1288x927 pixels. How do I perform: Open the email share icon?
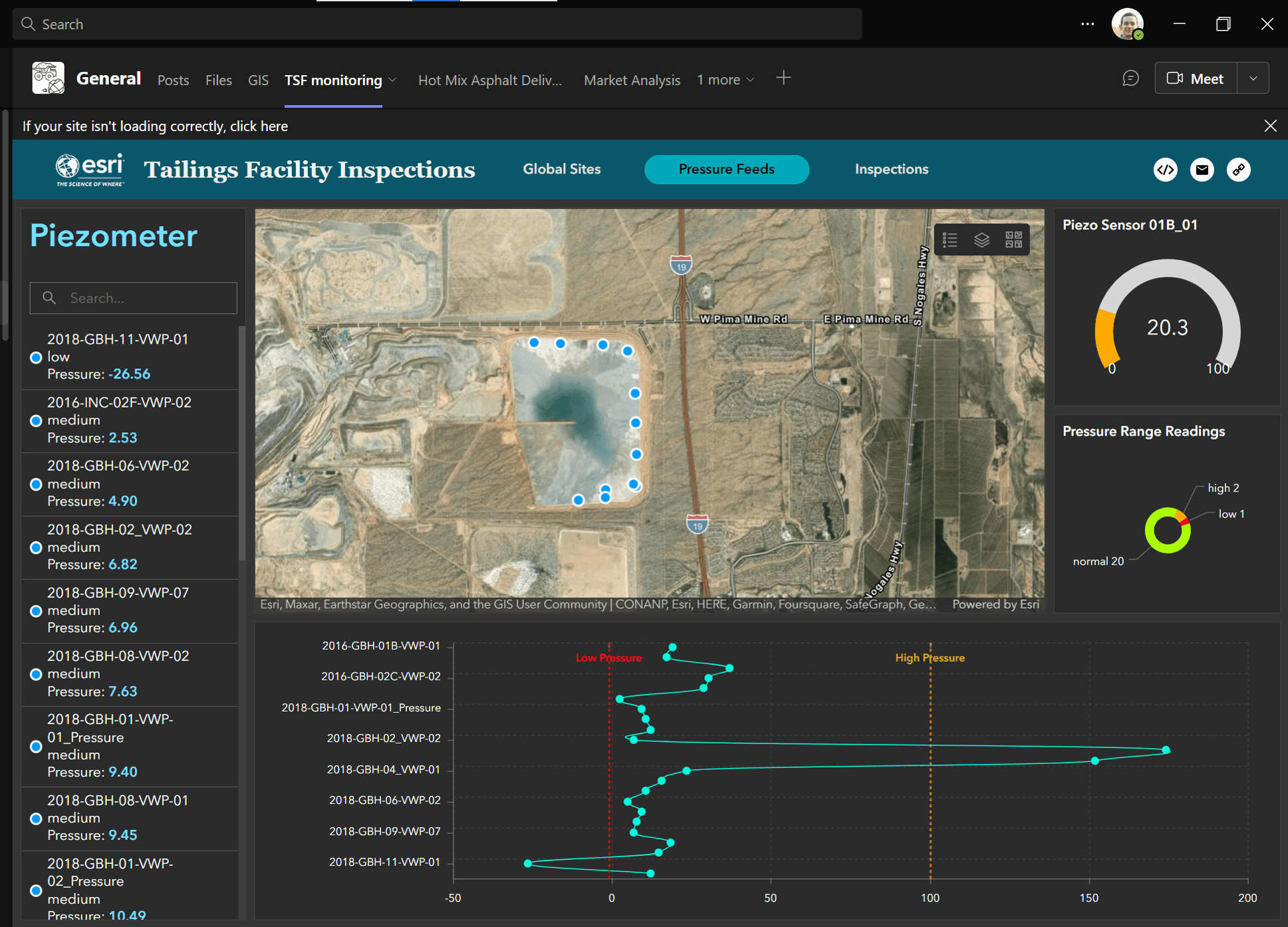(1202, 170)
